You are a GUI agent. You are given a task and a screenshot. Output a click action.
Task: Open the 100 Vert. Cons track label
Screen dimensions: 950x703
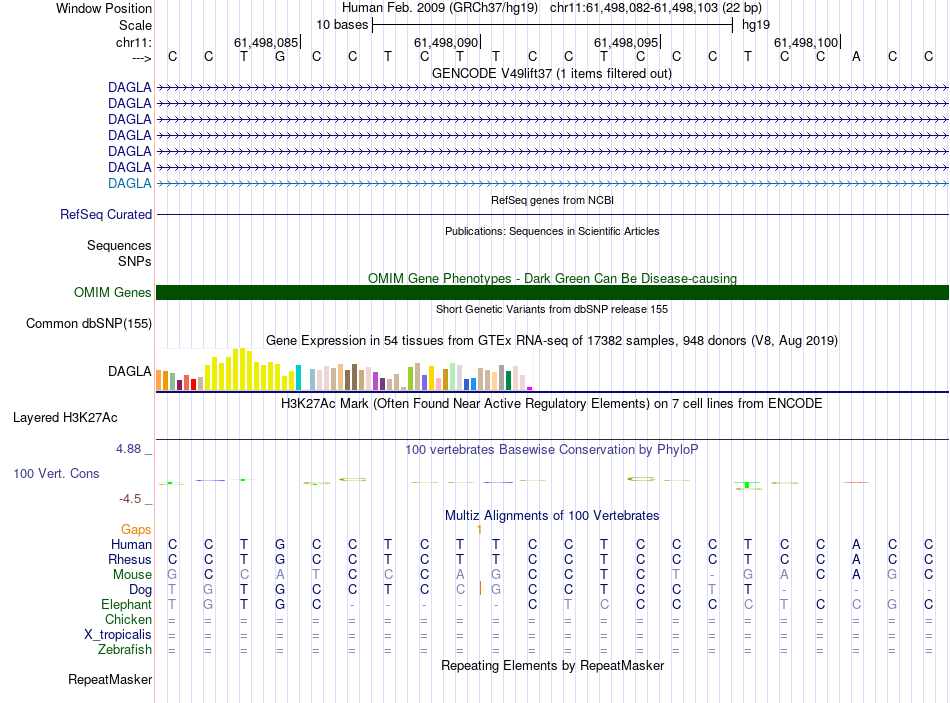56,473
